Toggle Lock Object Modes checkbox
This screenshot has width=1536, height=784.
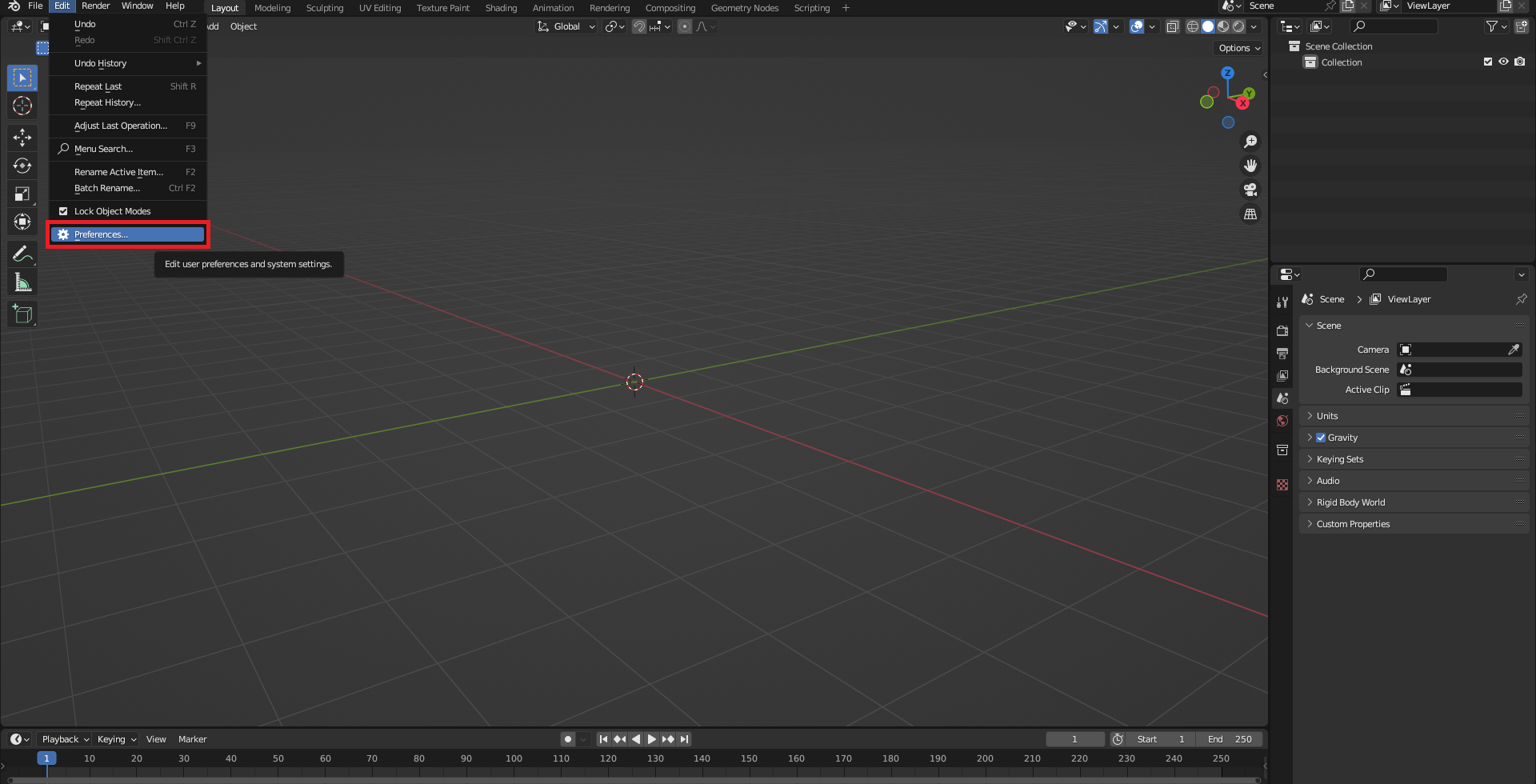pos(63,211)
